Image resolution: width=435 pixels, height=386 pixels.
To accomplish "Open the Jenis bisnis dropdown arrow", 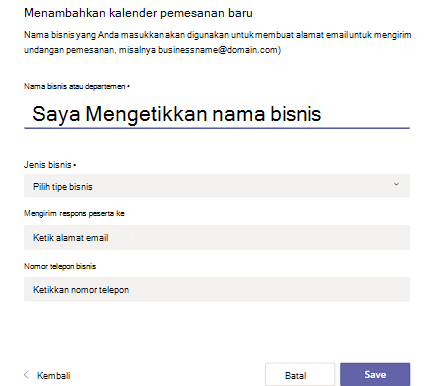I will click(x=396, y=184).
